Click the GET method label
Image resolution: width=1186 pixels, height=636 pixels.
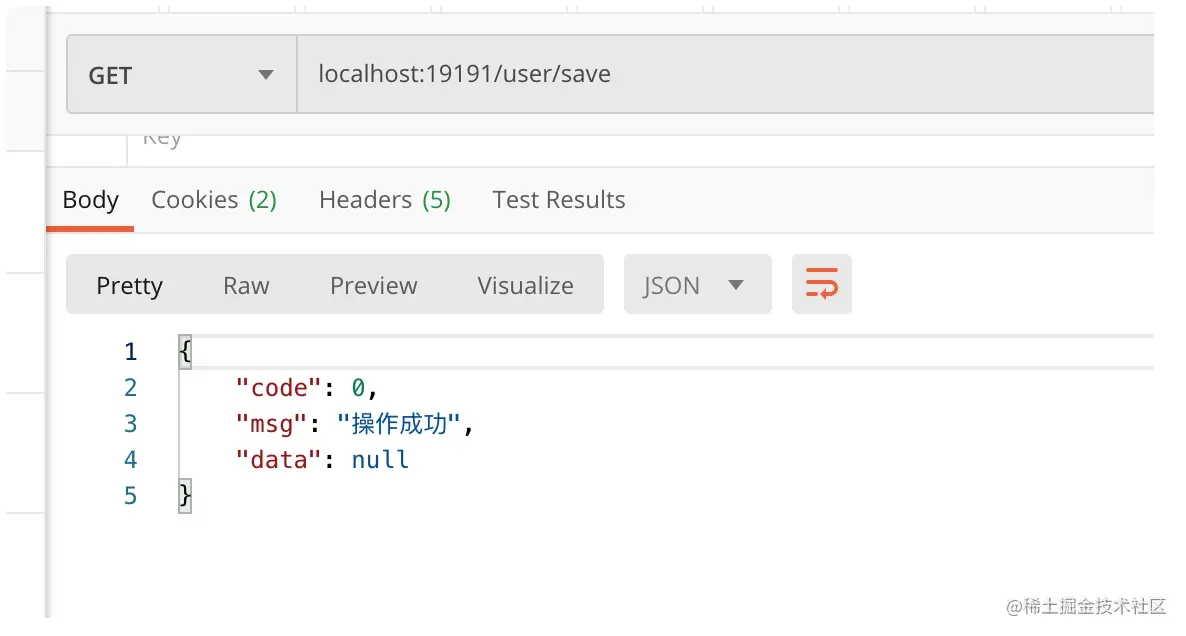[112, 74]
